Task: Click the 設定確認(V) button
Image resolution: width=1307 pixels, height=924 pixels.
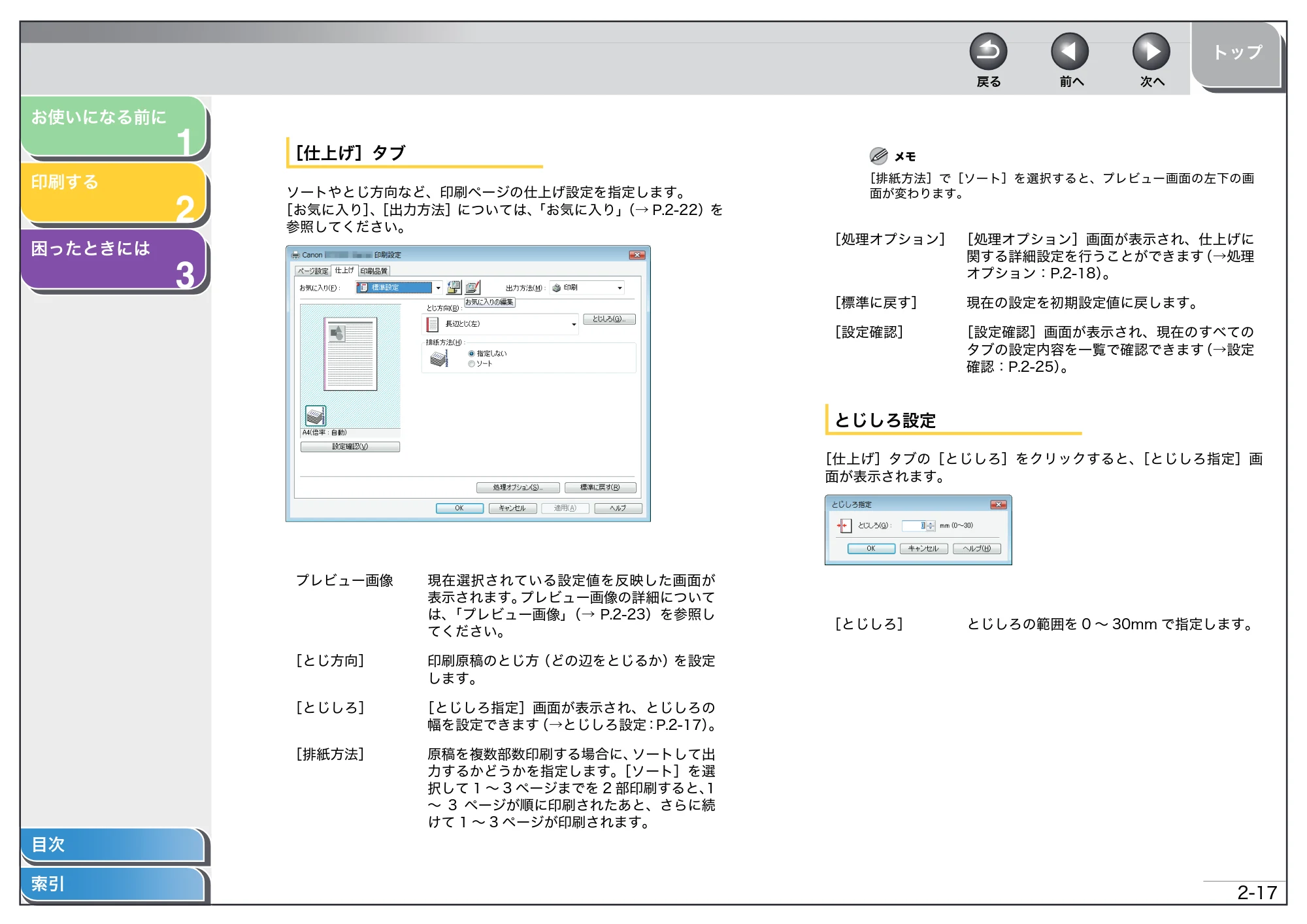Action: click(350, 446)
